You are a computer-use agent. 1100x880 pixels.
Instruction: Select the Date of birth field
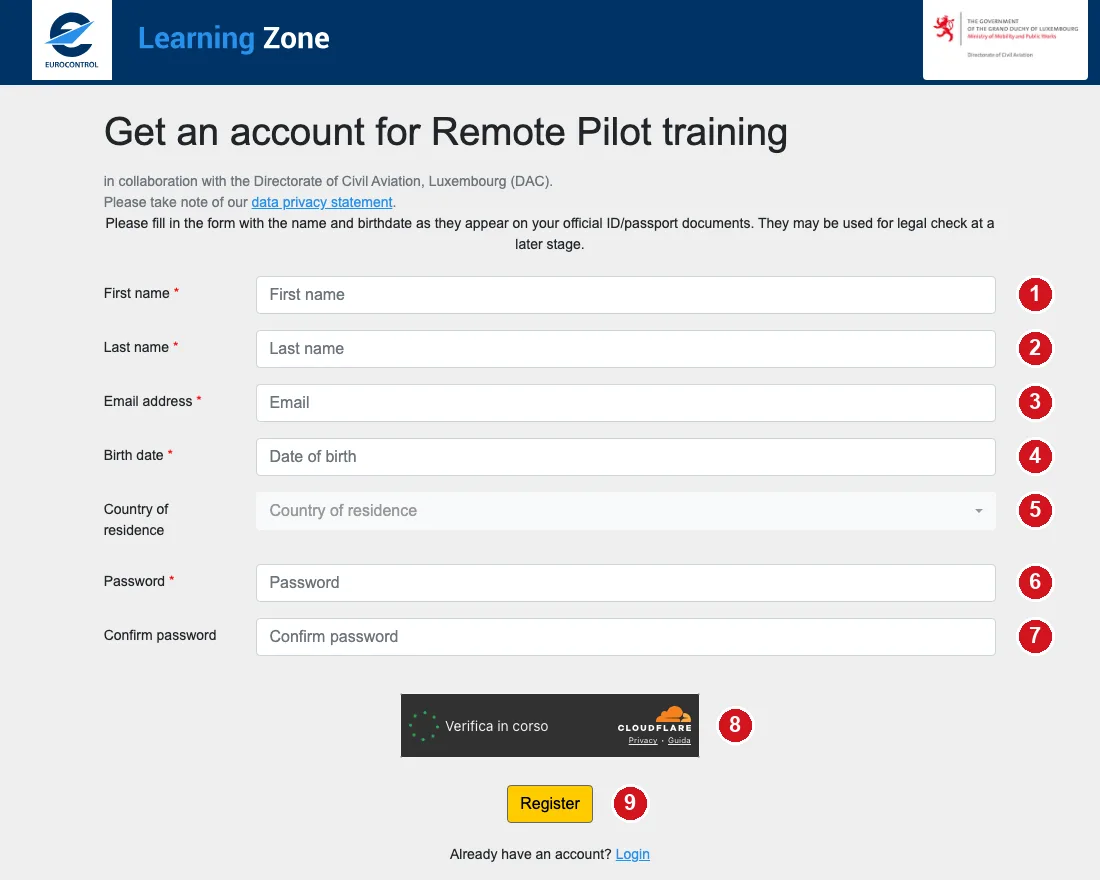tap(626, 457)
